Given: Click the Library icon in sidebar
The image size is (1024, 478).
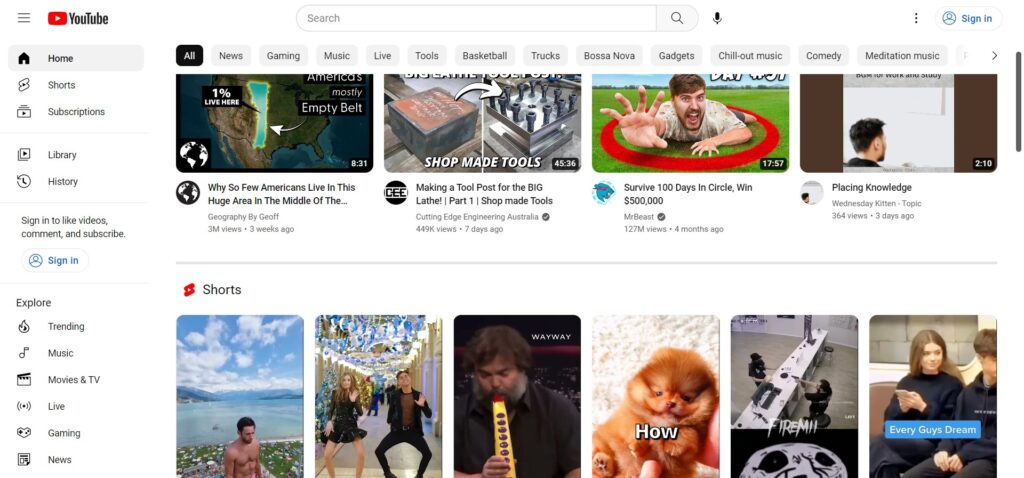Looking at the screenshot, I should pos(24,155).
